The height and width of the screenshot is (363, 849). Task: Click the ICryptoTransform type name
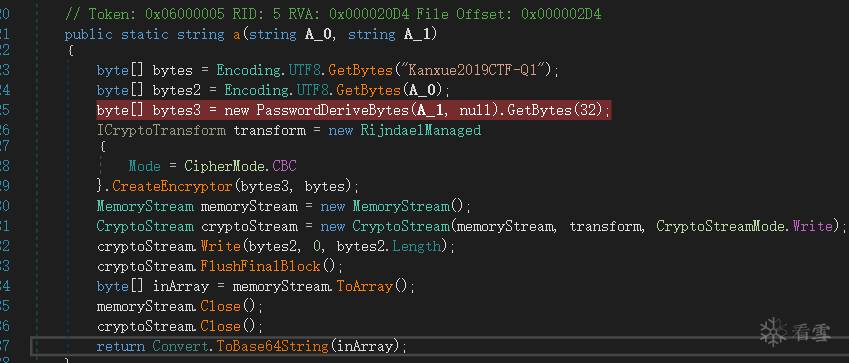(x=161, y=131)
